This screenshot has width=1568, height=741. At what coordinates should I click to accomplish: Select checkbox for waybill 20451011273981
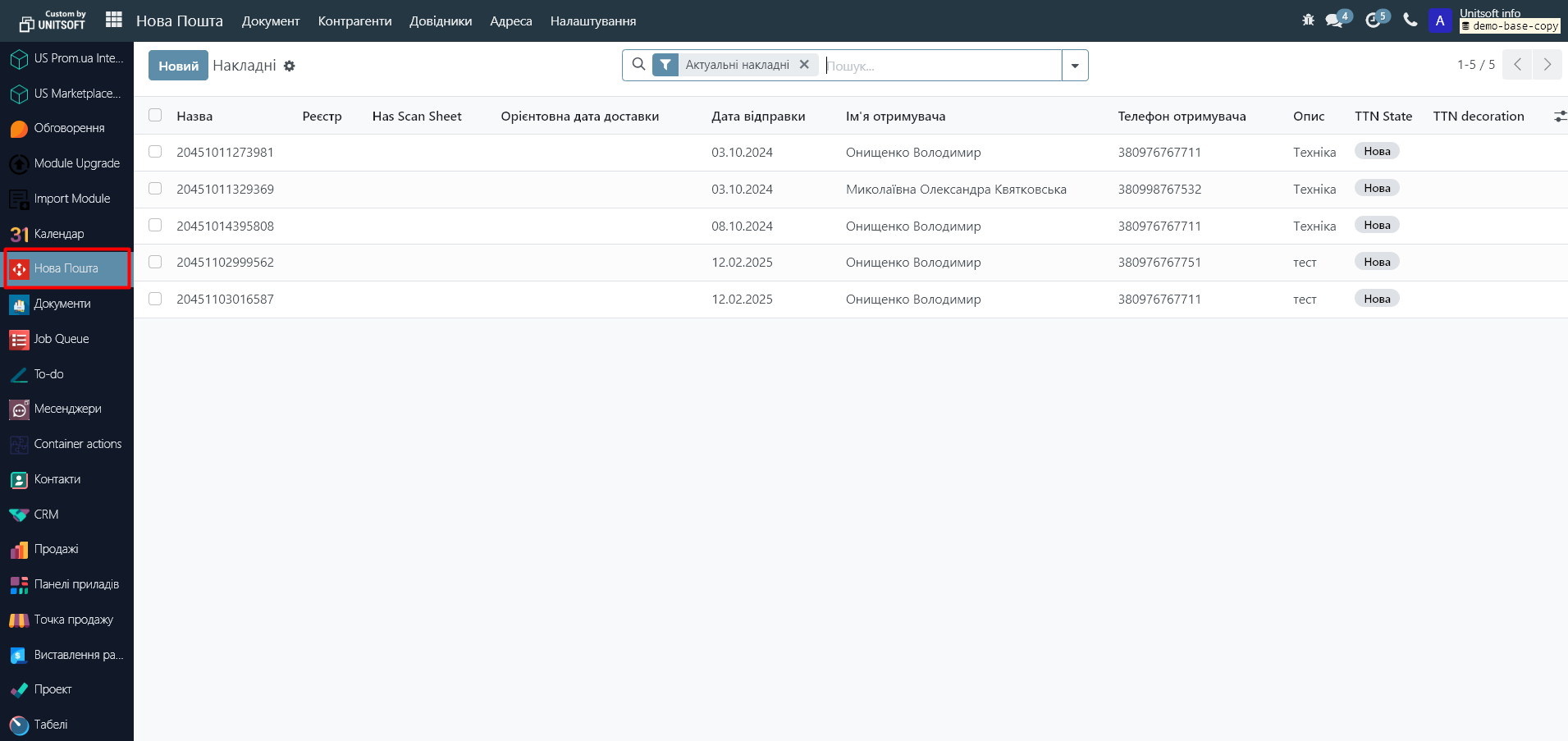coord(155,152)
